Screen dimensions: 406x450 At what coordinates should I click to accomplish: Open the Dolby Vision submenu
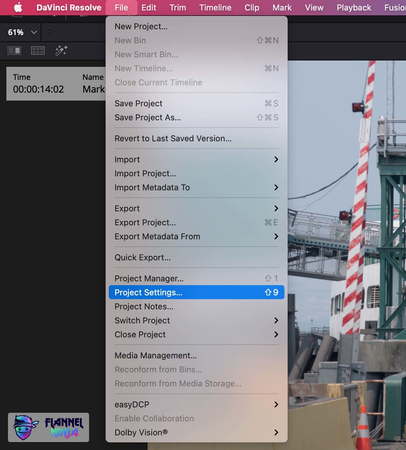[x=196, y=432]
